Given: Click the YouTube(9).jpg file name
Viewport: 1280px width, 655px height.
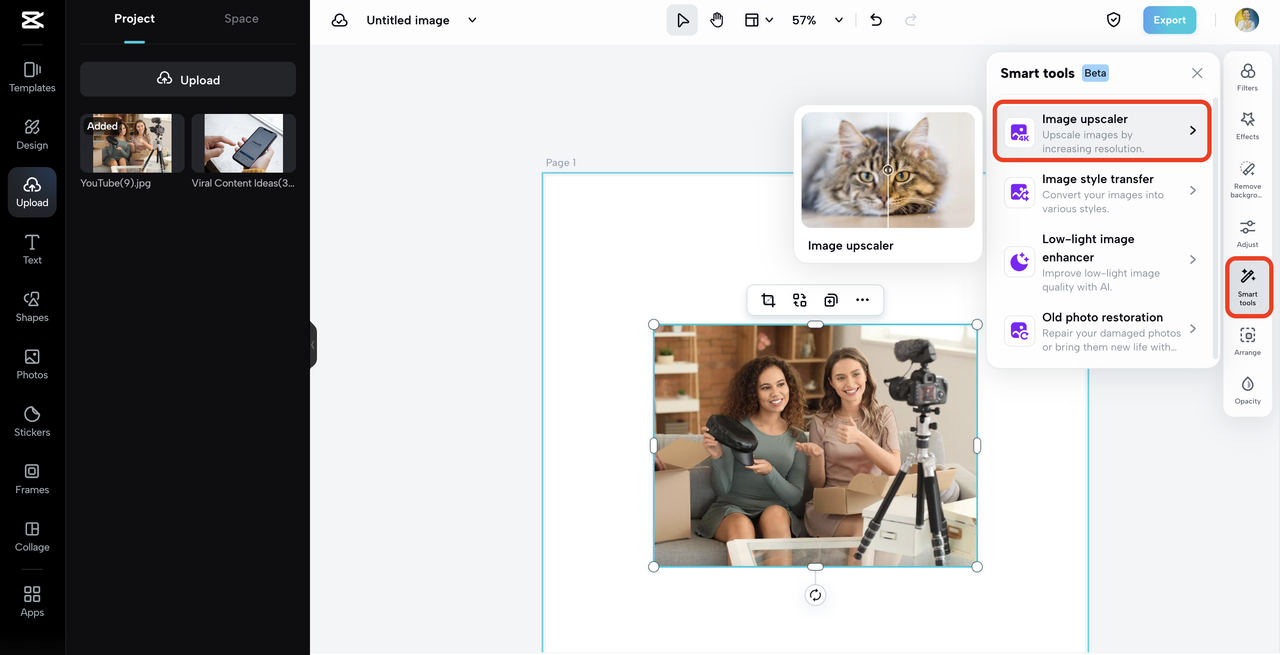Looking at the screenshot, I should pos(116,183).
